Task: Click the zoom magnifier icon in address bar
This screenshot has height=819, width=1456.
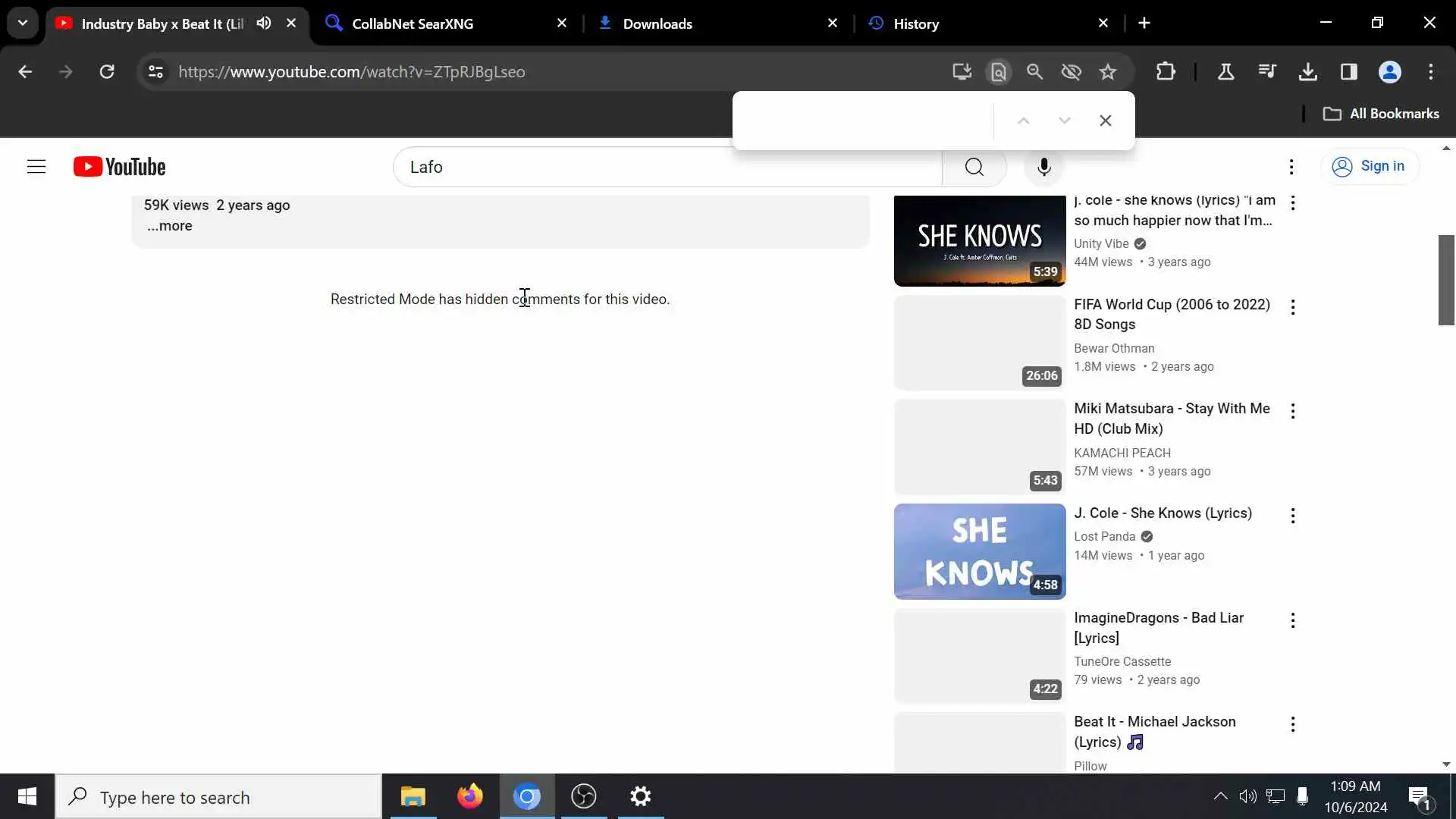Action: pos(1035,72)
